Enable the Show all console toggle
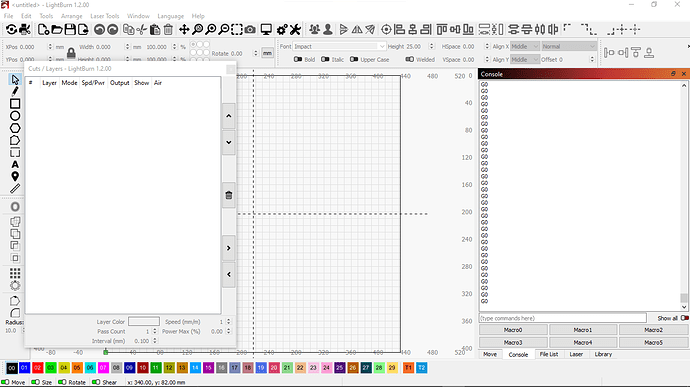 click(684, 318)
